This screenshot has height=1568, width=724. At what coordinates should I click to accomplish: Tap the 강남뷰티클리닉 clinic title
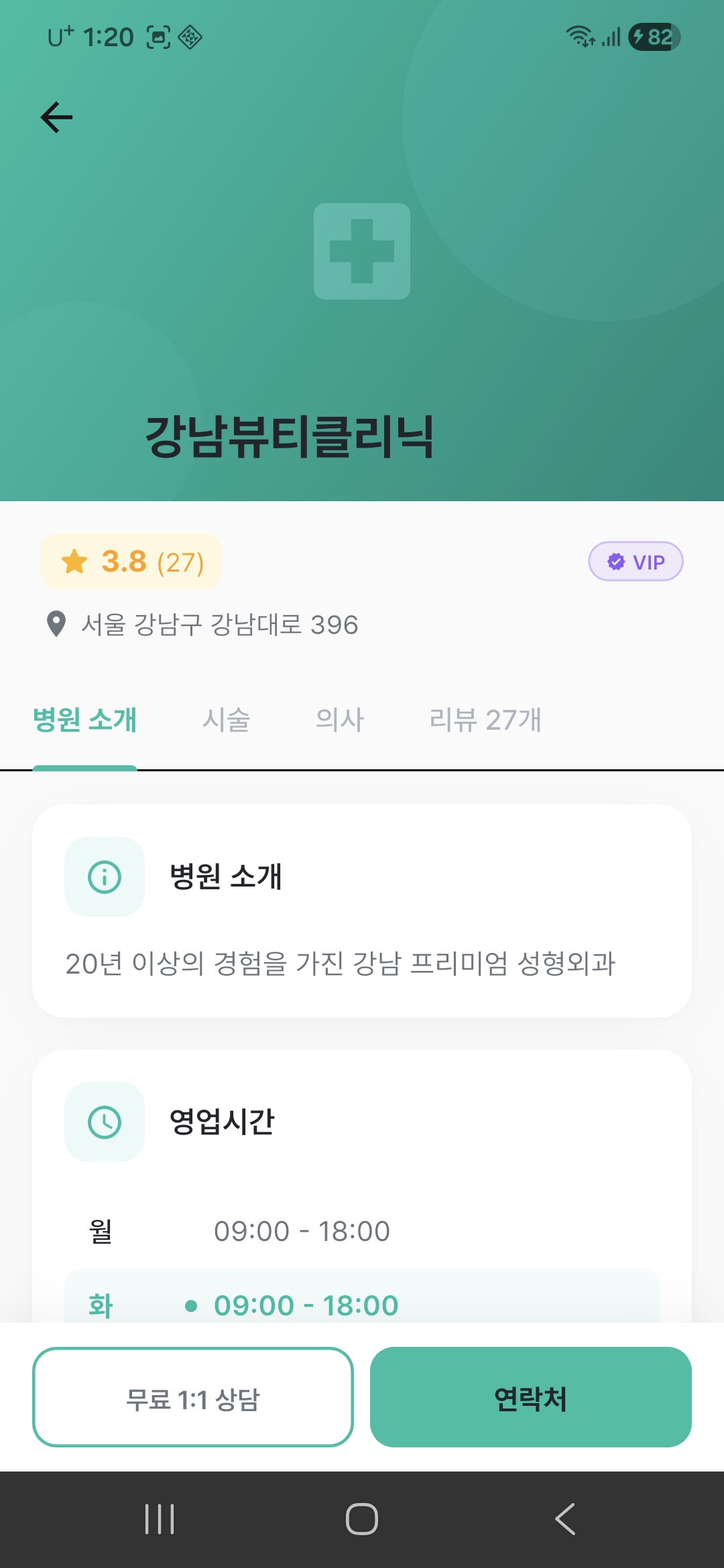click(x=290, y=436)
